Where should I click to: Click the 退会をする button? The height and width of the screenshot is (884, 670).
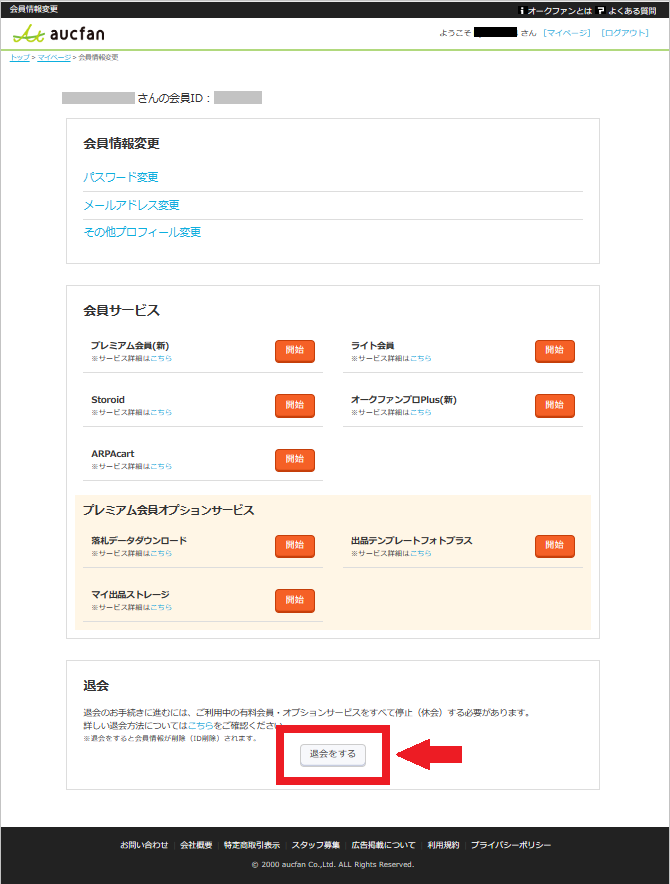point(333,754)
